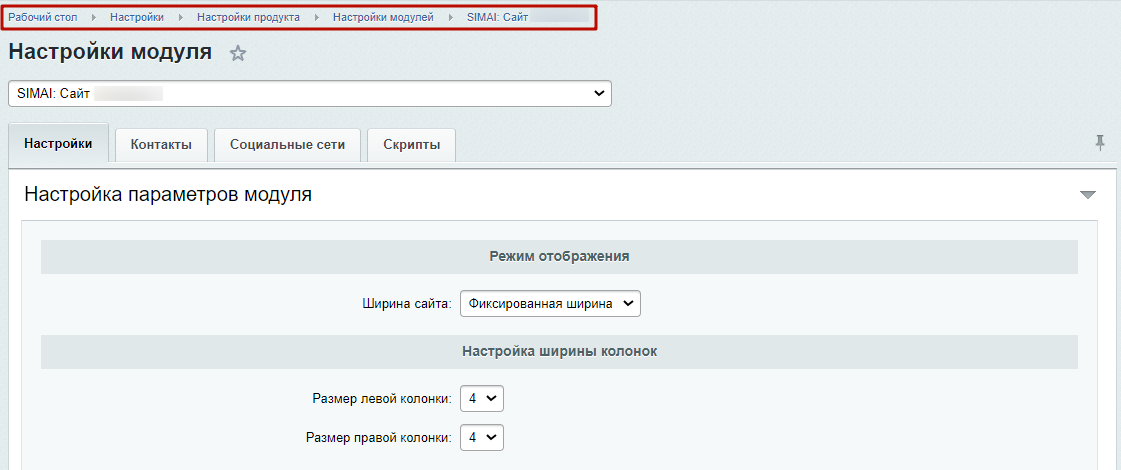1121x470 pixels.
Task: Open Настройки модулей breadcrumb link
Action: (x=383, y=18)
